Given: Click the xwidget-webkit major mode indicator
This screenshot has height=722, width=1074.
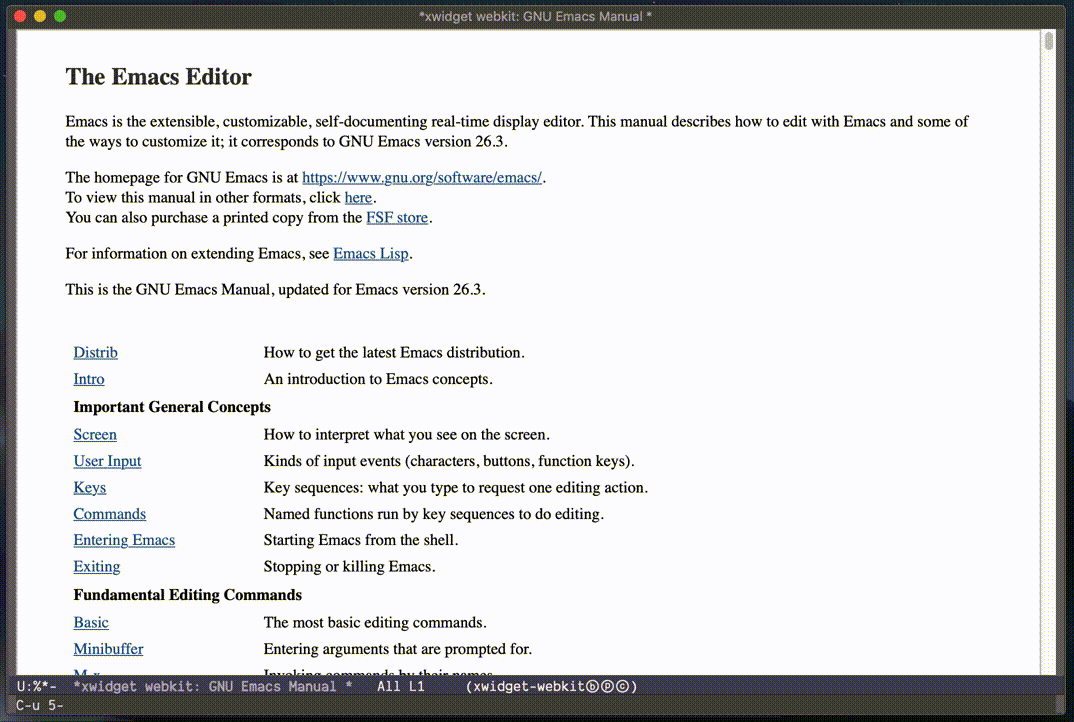Looking at the screenshot, I should click(551, 686).
